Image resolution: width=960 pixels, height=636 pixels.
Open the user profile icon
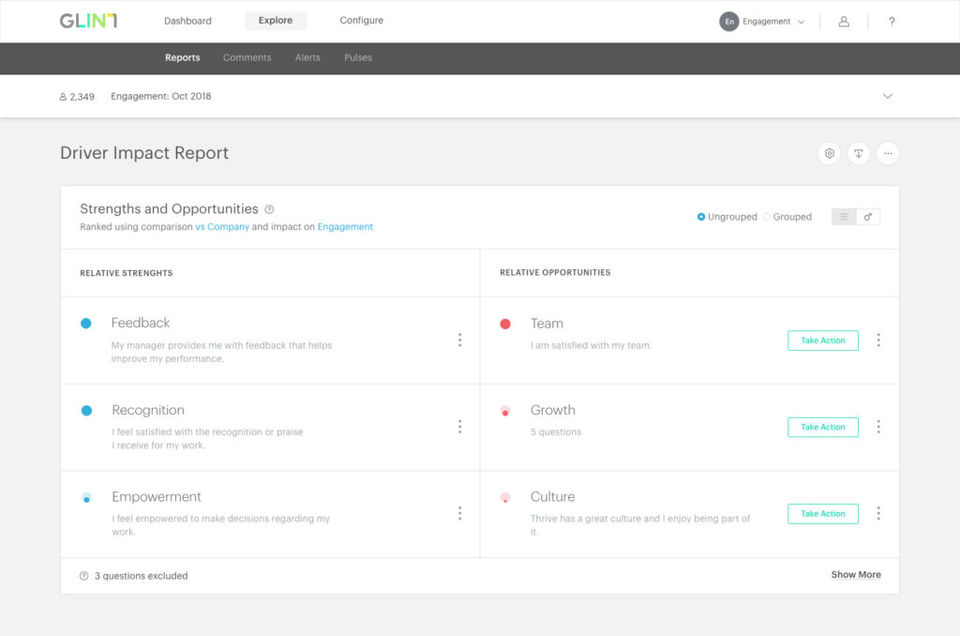[844, 21]
